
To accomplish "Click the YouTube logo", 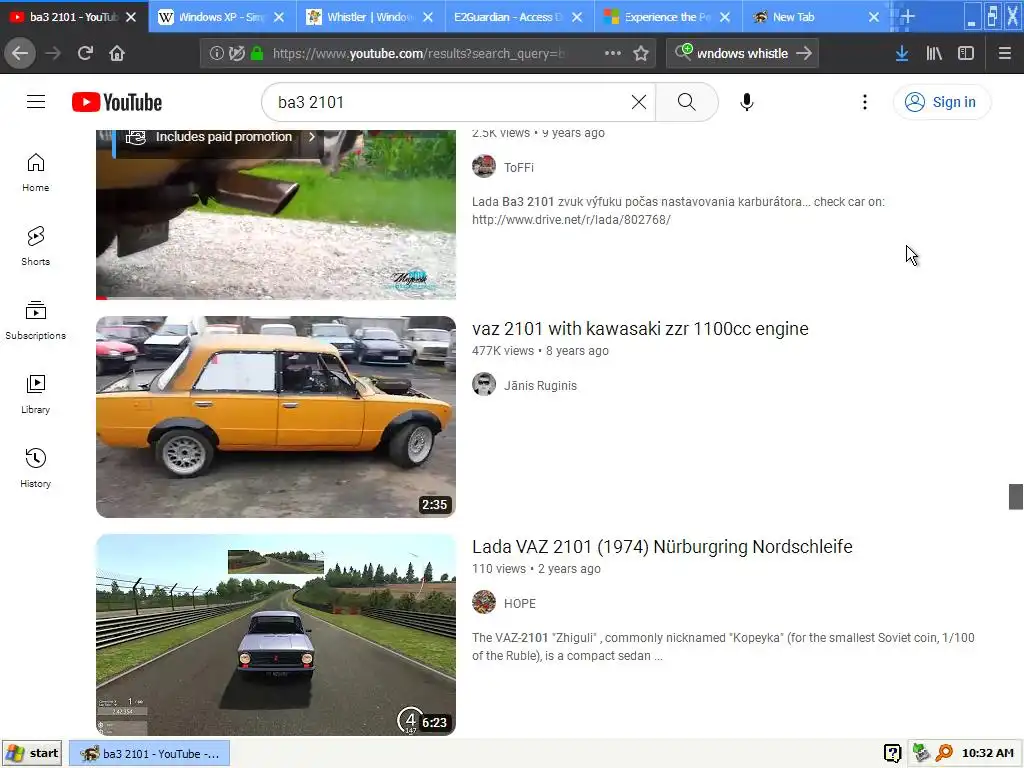I will (x=117, y=102).
